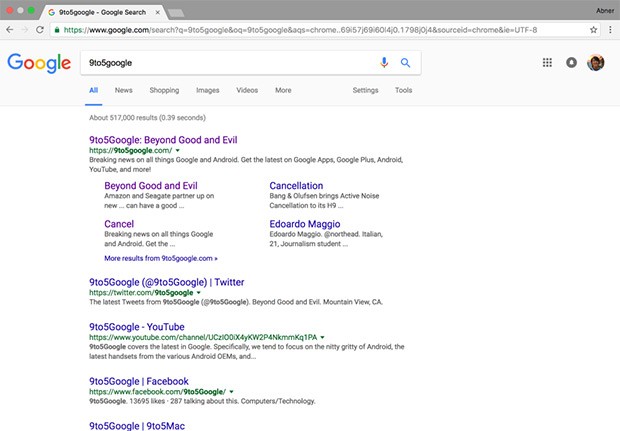
Task: Switch to the Videos tab
Action: (x=247, y=90)
